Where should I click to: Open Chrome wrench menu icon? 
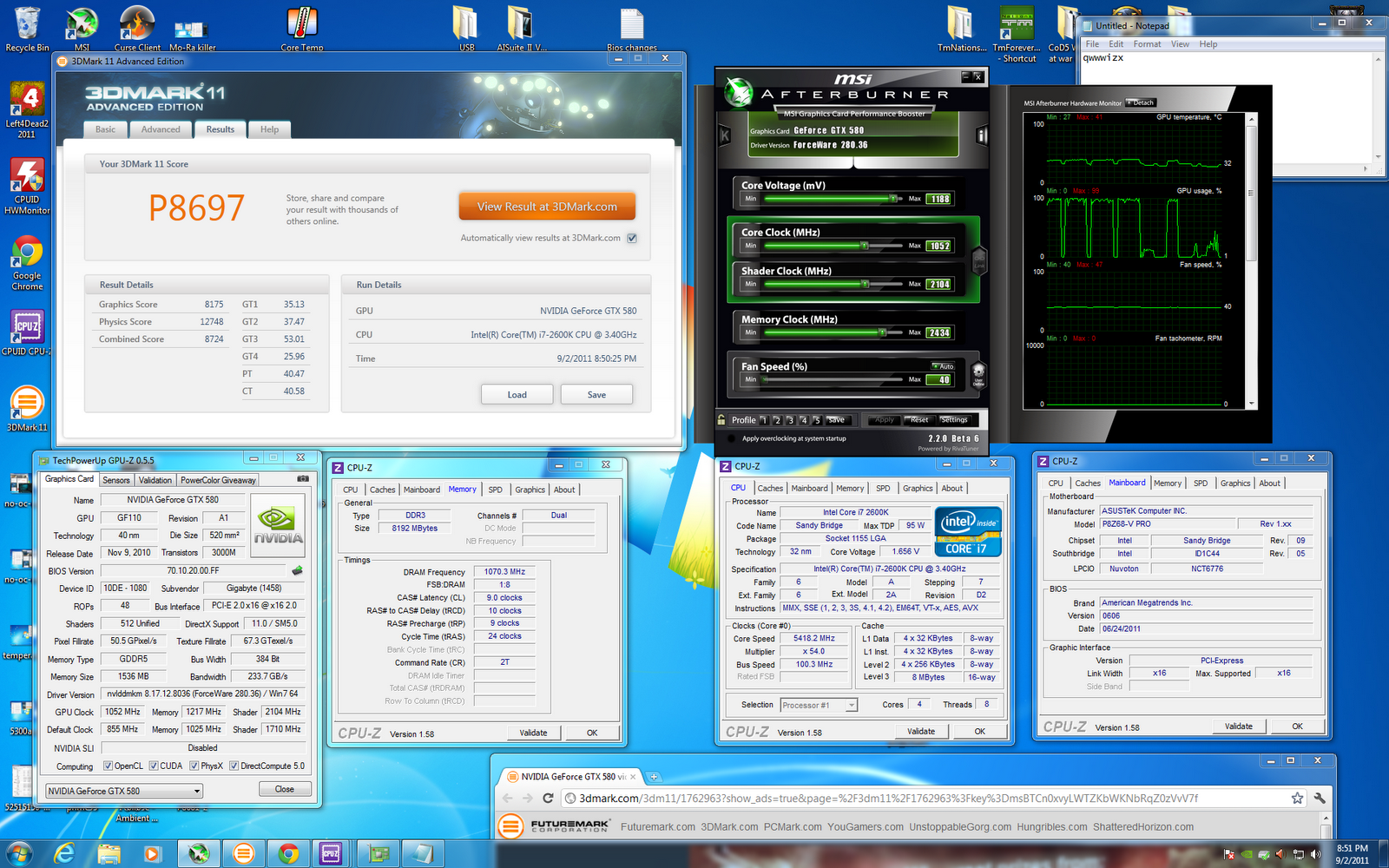point(1320,798)
